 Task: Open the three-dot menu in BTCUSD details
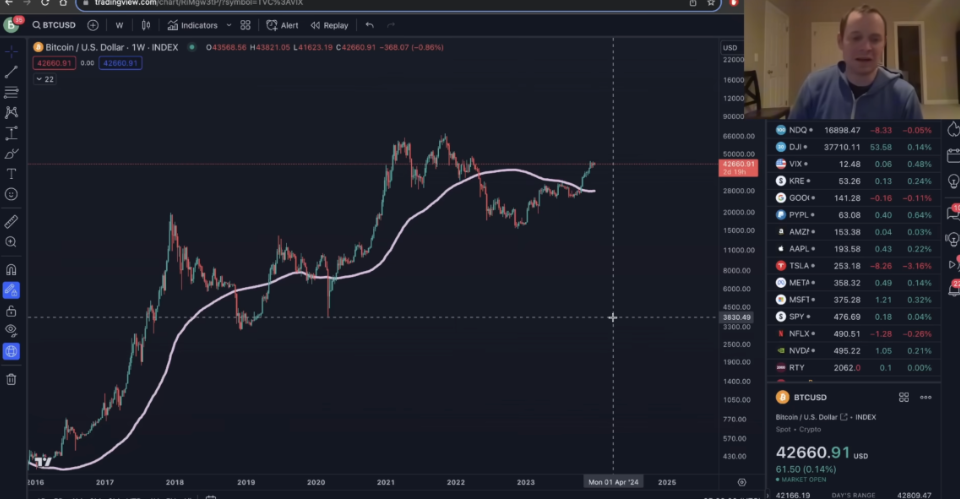point(926,397)
